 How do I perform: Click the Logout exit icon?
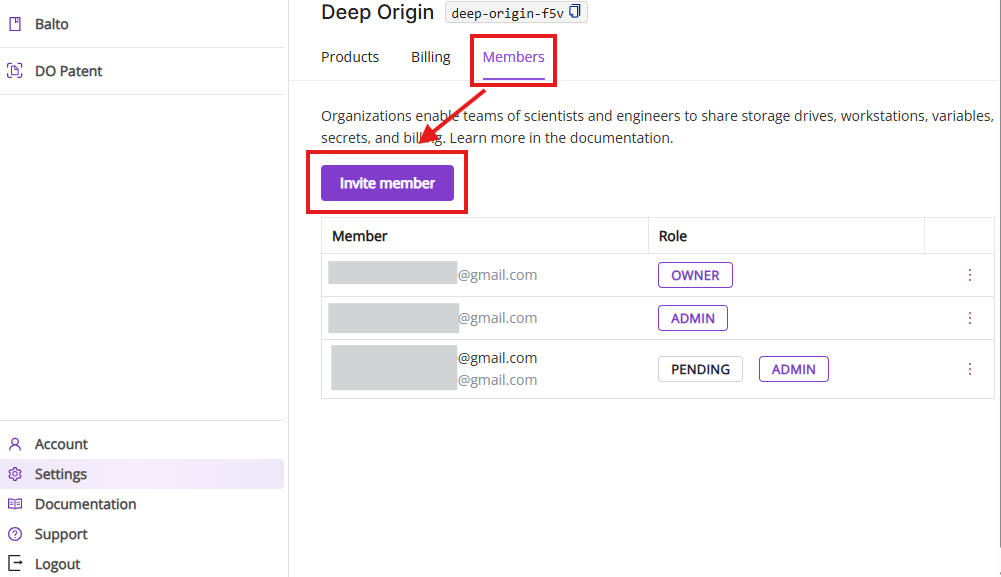click(15, 564)
